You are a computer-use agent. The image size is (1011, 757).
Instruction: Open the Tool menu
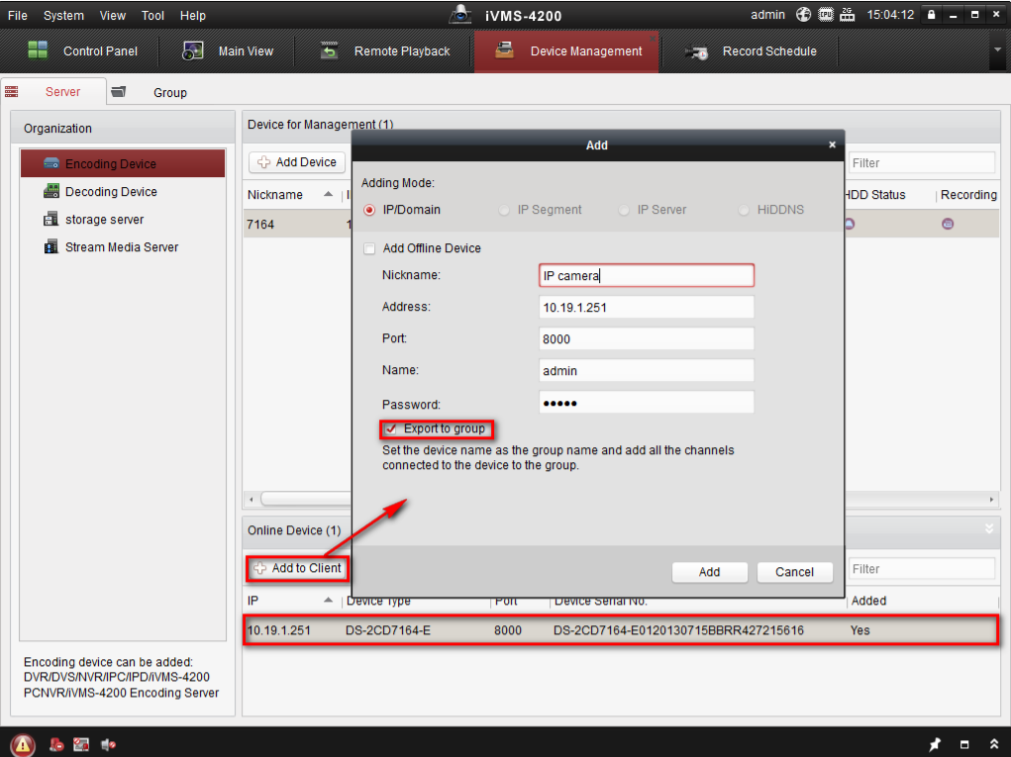tap(153, 15)
